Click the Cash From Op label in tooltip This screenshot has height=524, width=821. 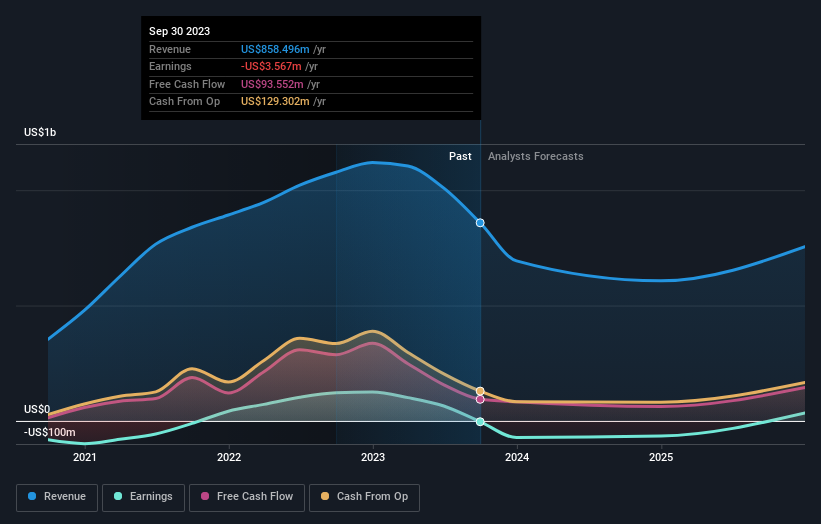[184, 102]
